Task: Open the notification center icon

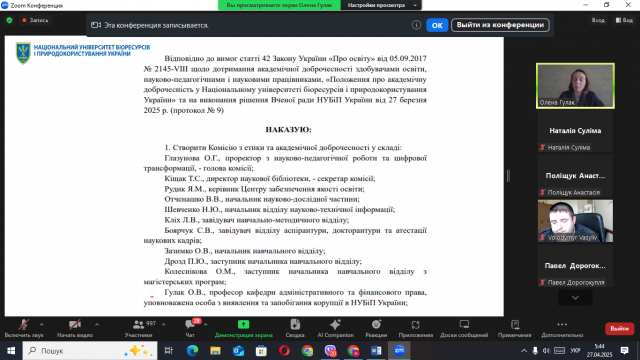Action: [x=624, y=351]
